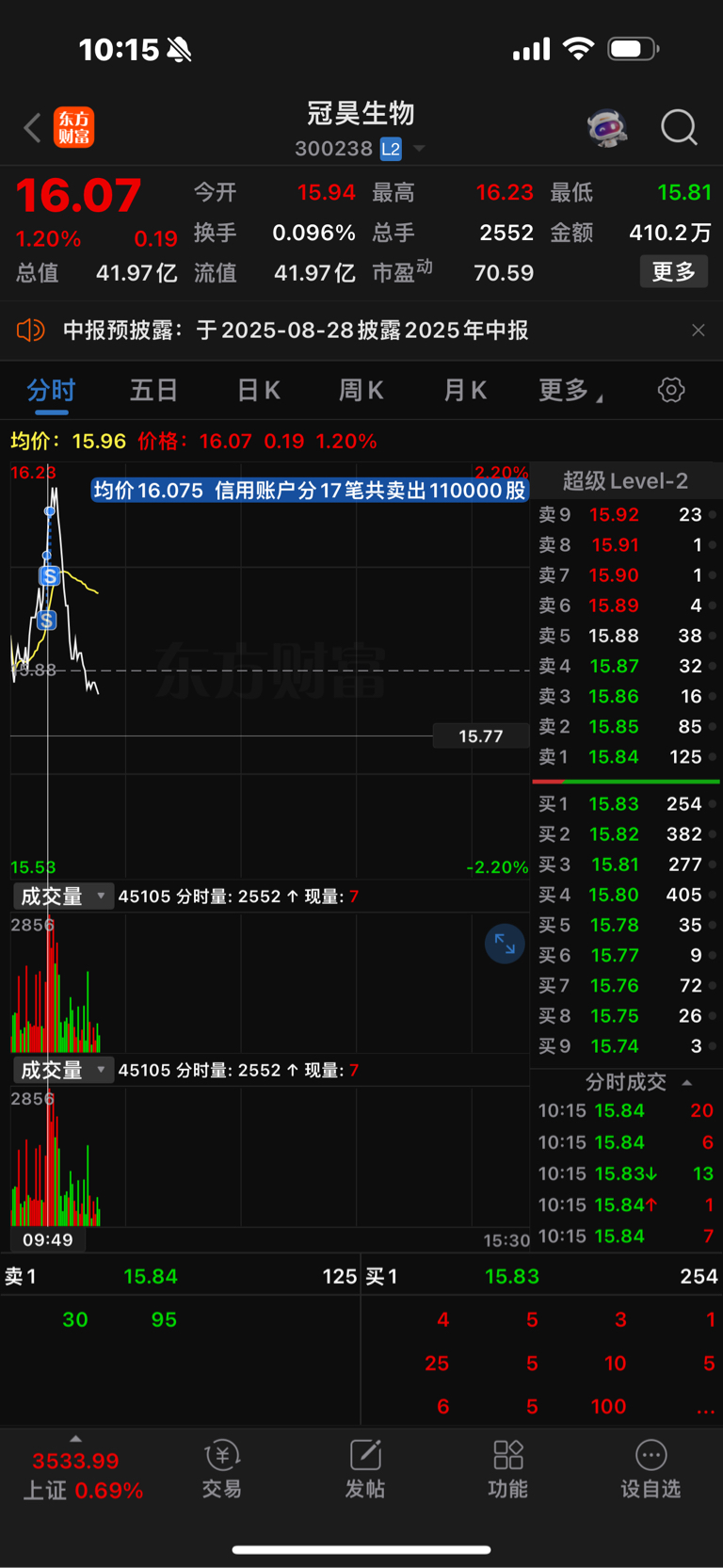Tap the 15.77 crosshair price label
The height and width of the screenshot is (1568, 723).
(x=481, y=736)
